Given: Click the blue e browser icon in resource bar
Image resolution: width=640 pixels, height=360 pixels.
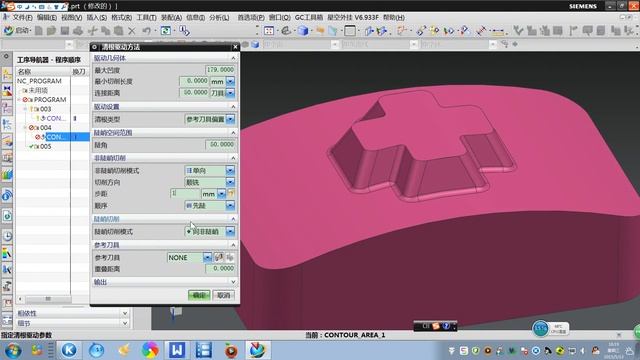Looking at the screenshot, I should [7, 196].
